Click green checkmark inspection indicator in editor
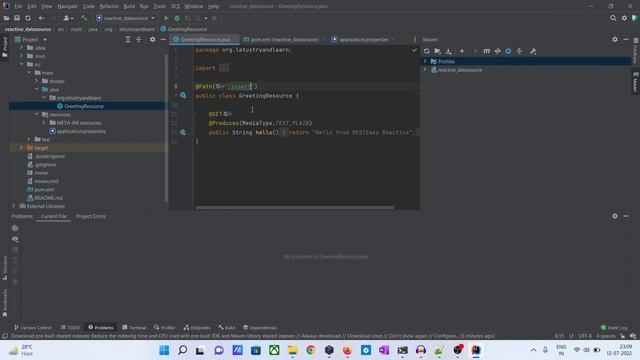This screenshot has height=360, width=640. [x=414, y=50]
